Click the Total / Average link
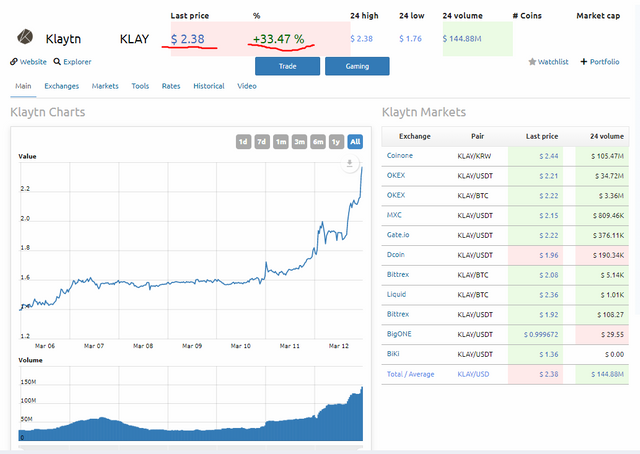640x454 pixels. click(410, 374)
